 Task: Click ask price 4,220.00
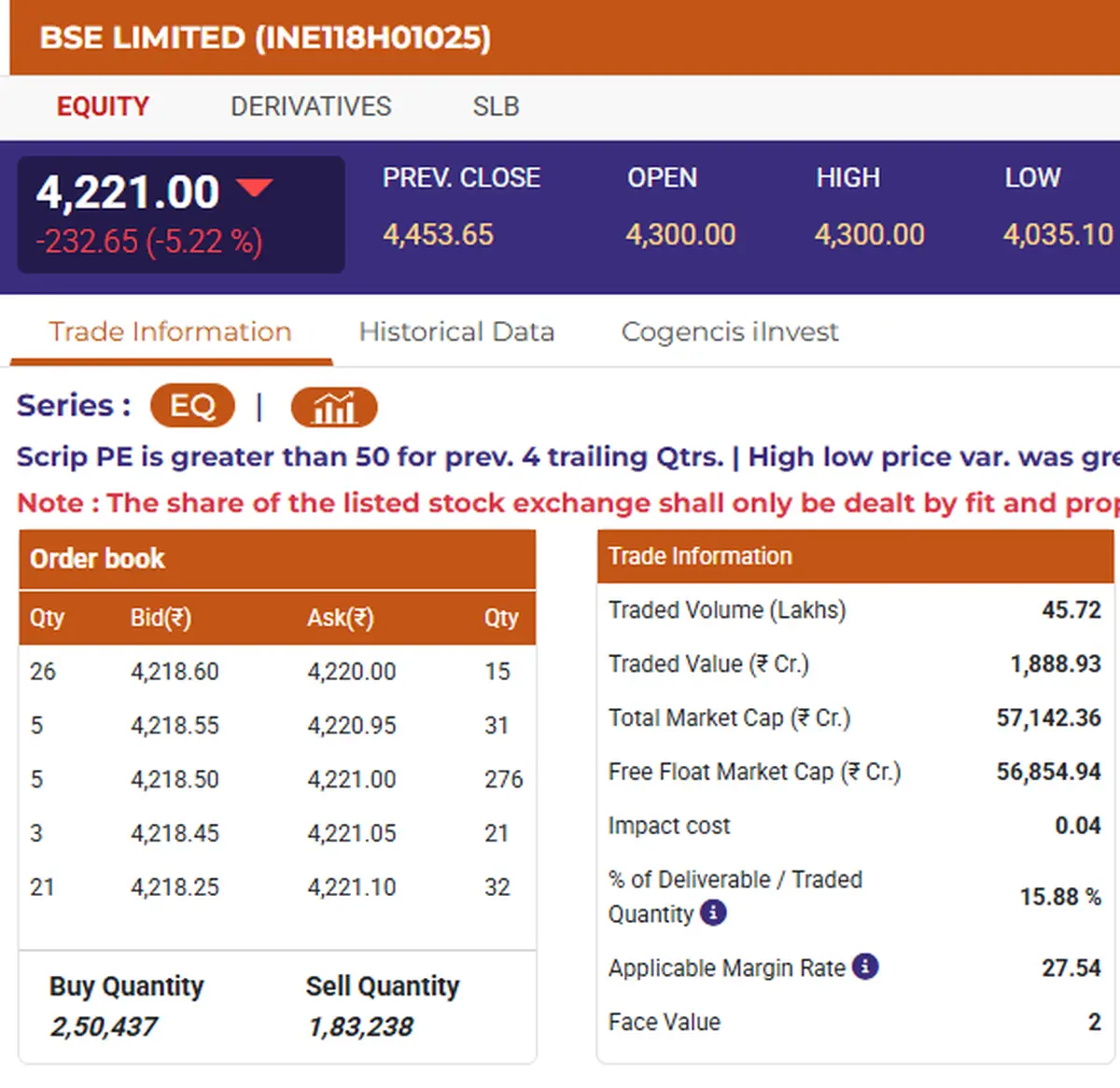pos(352,672)
